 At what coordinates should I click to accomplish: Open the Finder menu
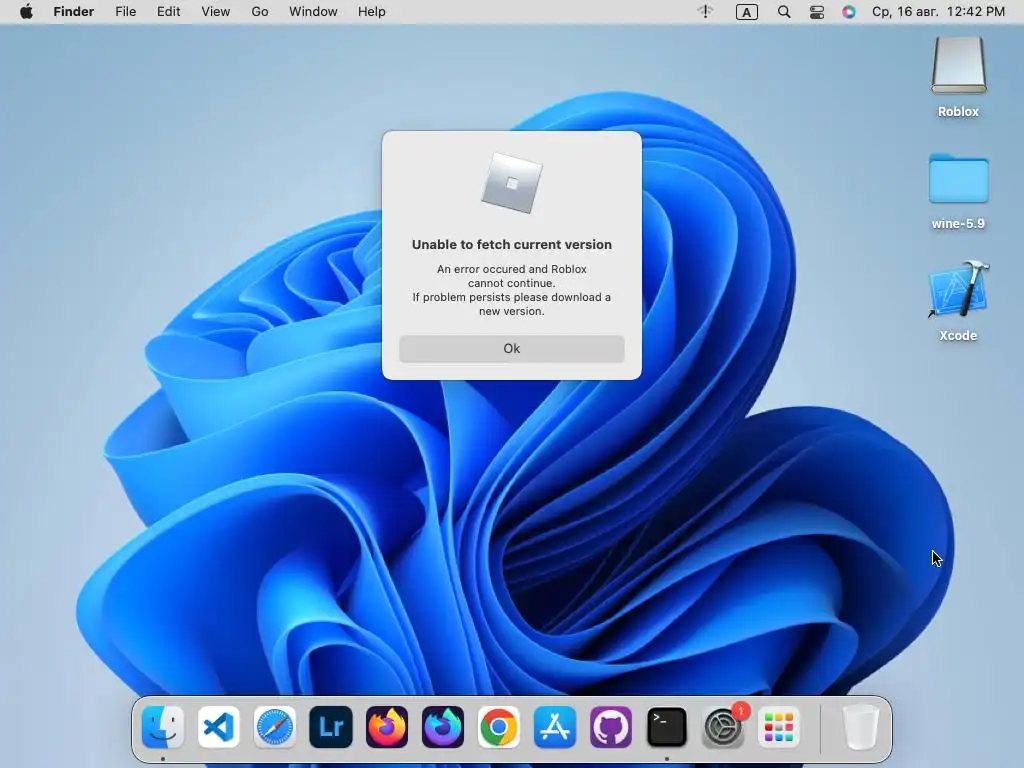[74, 12]
